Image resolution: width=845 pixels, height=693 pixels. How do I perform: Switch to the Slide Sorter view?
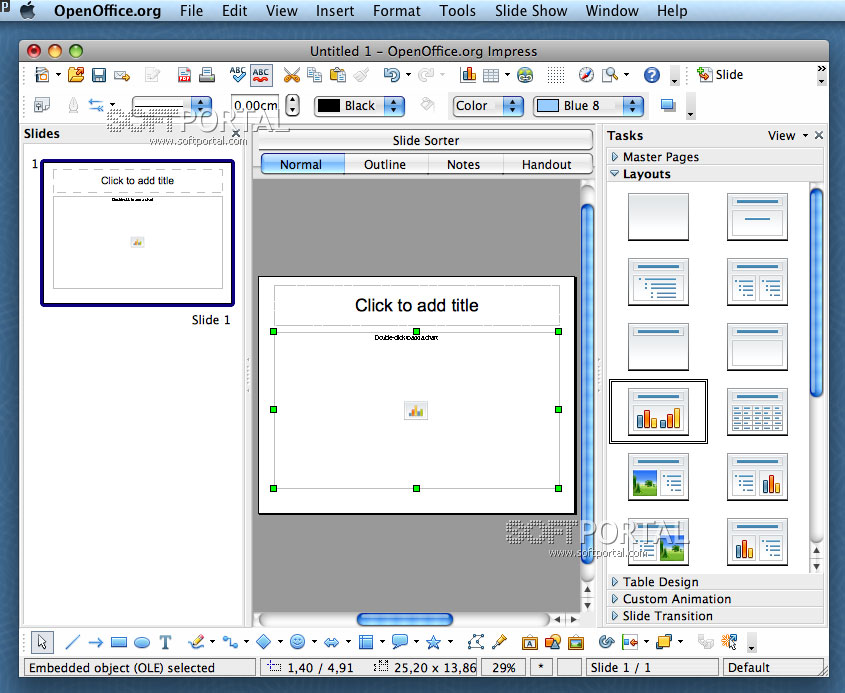426,141
